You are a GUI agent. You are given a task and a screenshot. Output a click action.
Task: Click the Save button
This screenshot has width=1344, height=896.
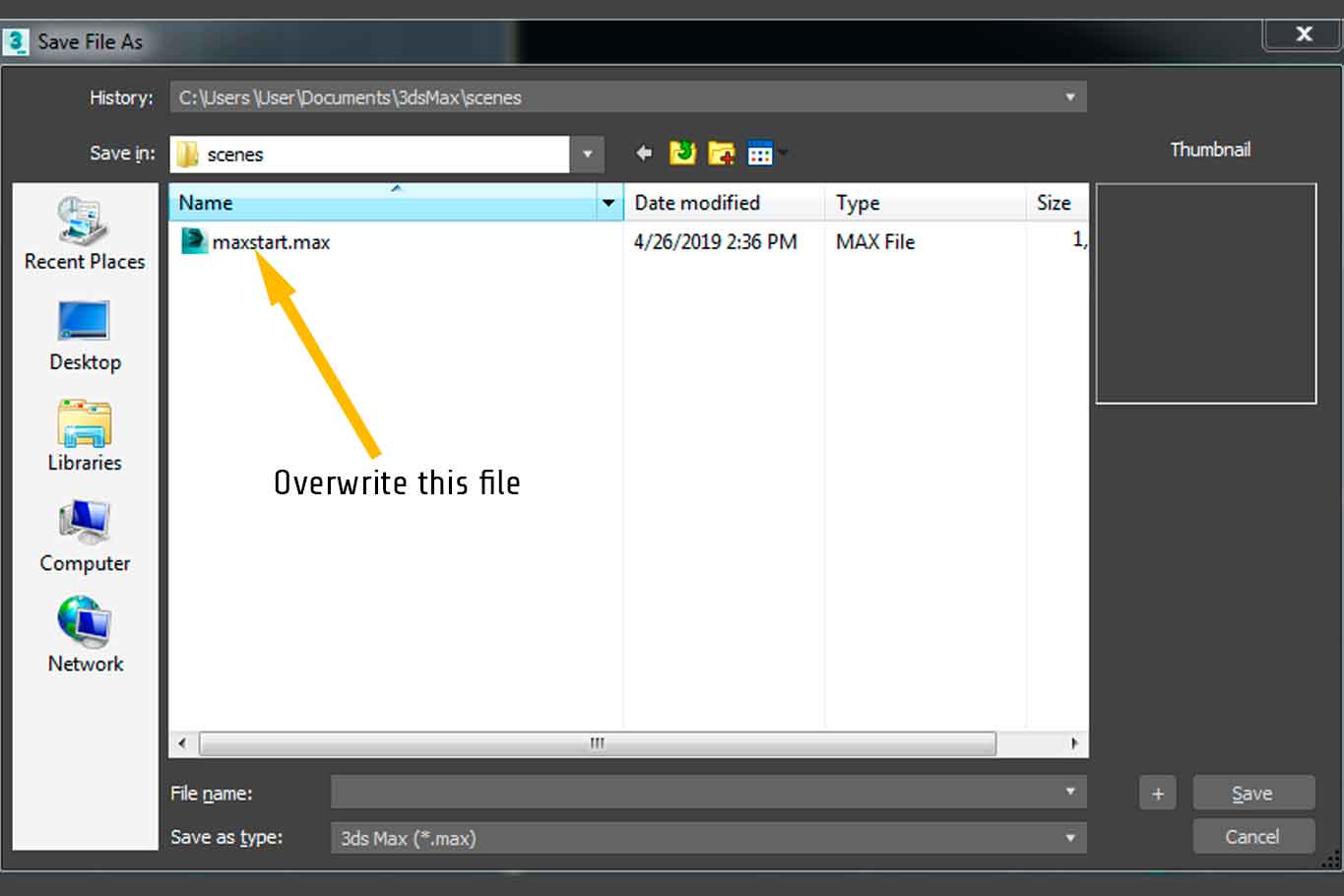point(1253,794)
